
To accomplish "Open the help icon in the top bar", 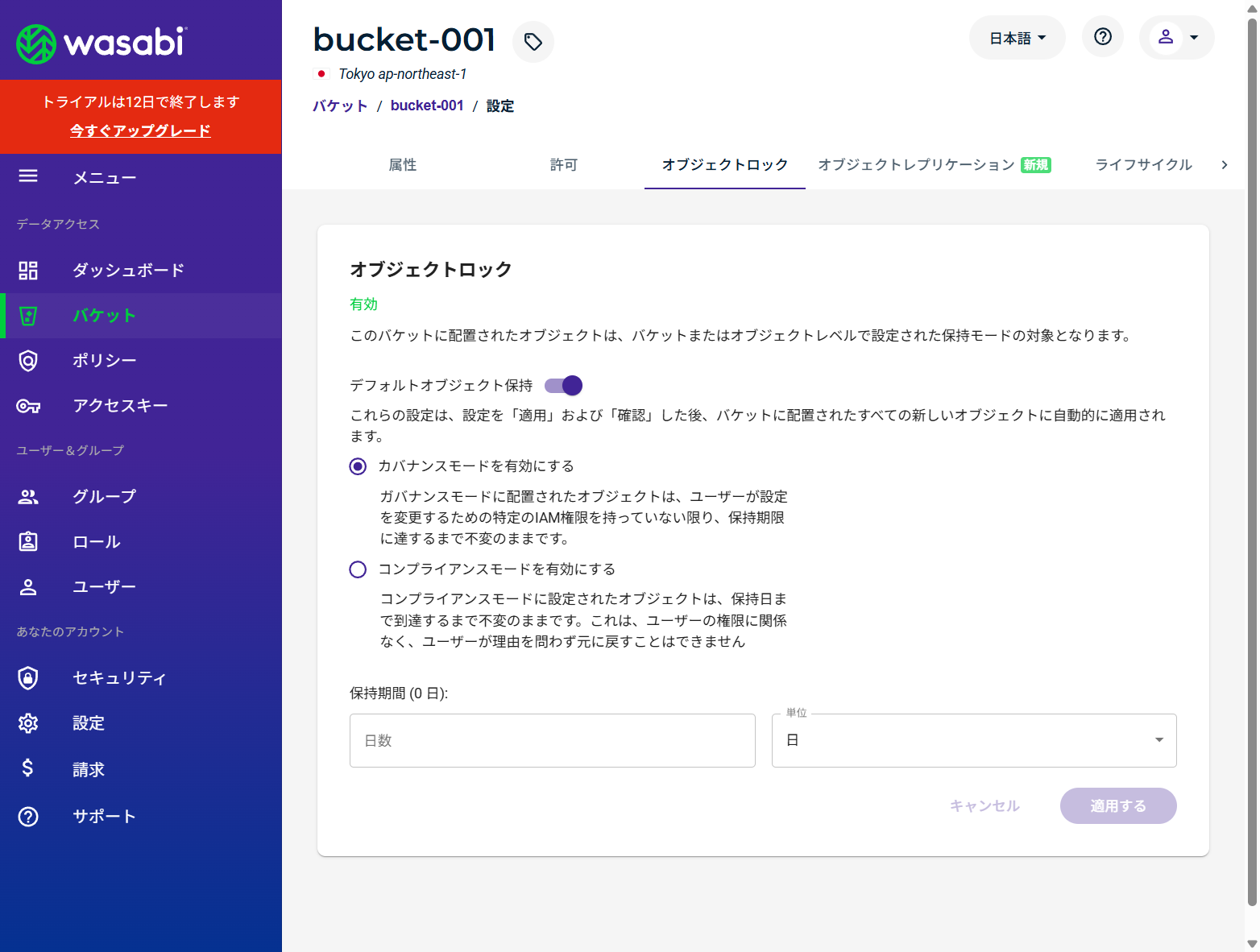I will 1103,36.
